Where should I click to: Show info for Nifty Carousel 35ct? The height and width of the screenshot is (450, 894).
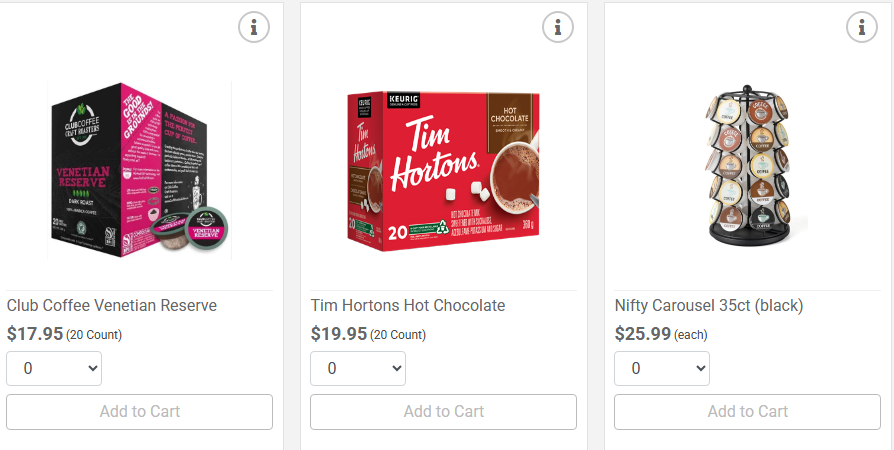pos(862,27)
